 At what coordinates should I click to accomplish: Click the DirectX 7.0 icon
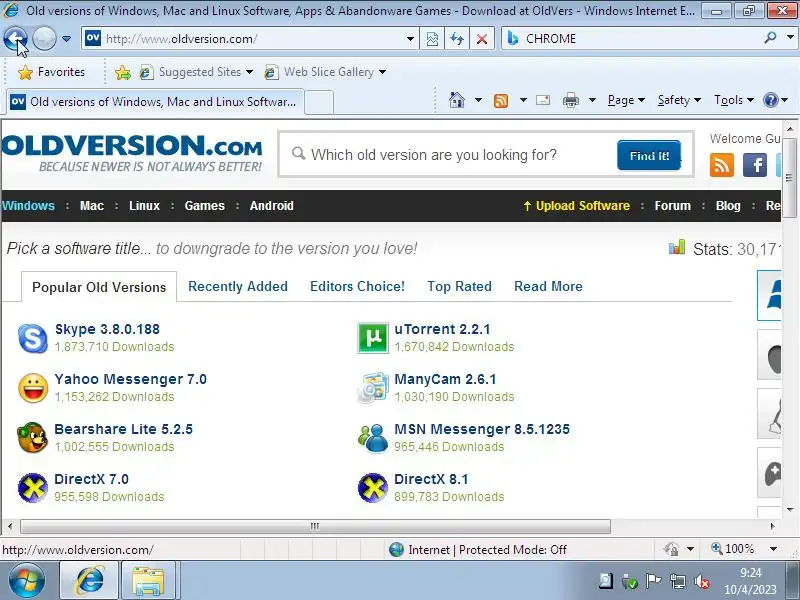[33, 488]
